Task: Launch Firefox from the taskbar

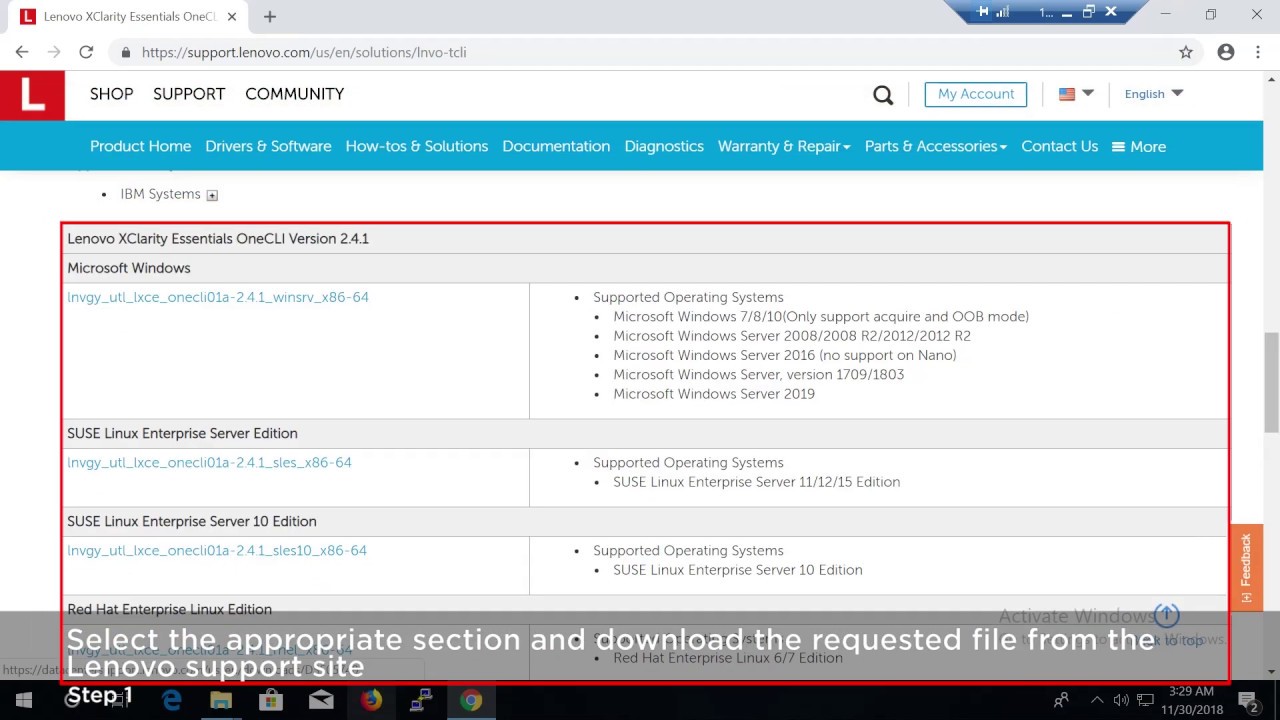Action: (x=371, y=700)
